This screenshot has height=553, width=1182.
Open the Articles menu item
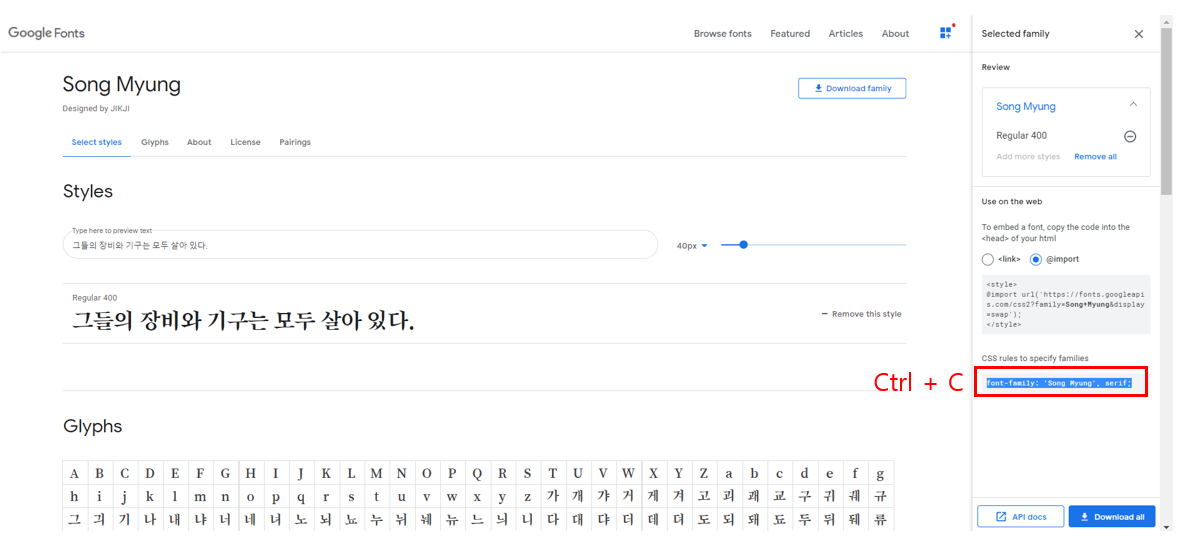point(846,34)
